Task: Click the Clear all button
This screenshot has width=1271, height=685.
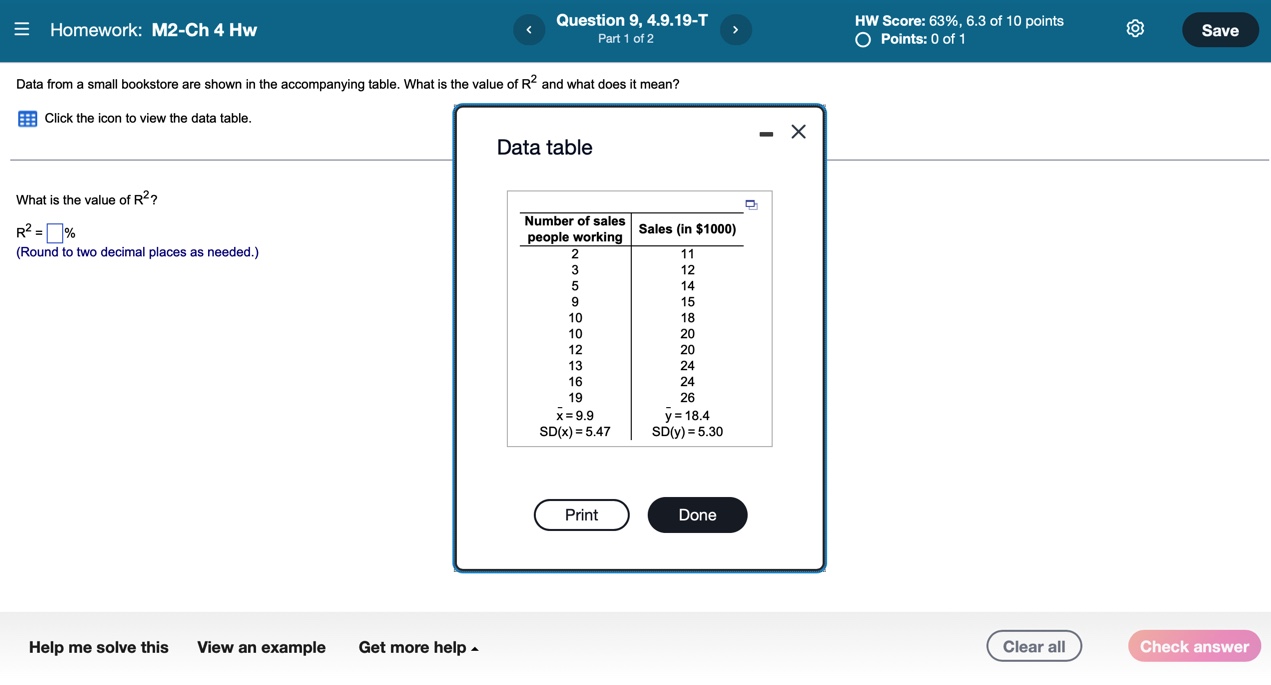Action: (x=1034, y=646)
